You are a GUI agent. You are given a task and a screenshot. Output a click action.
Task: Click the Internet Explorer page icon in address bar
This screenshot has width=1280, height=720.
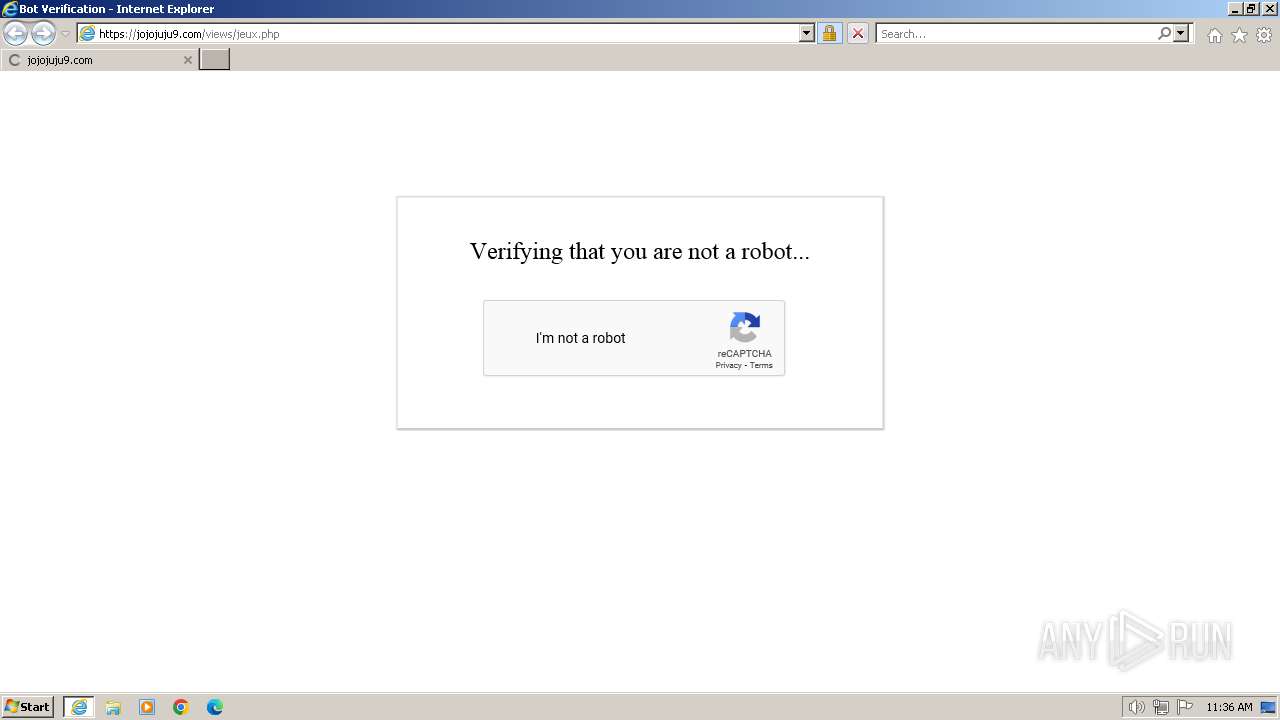click(x=87, y=34)
